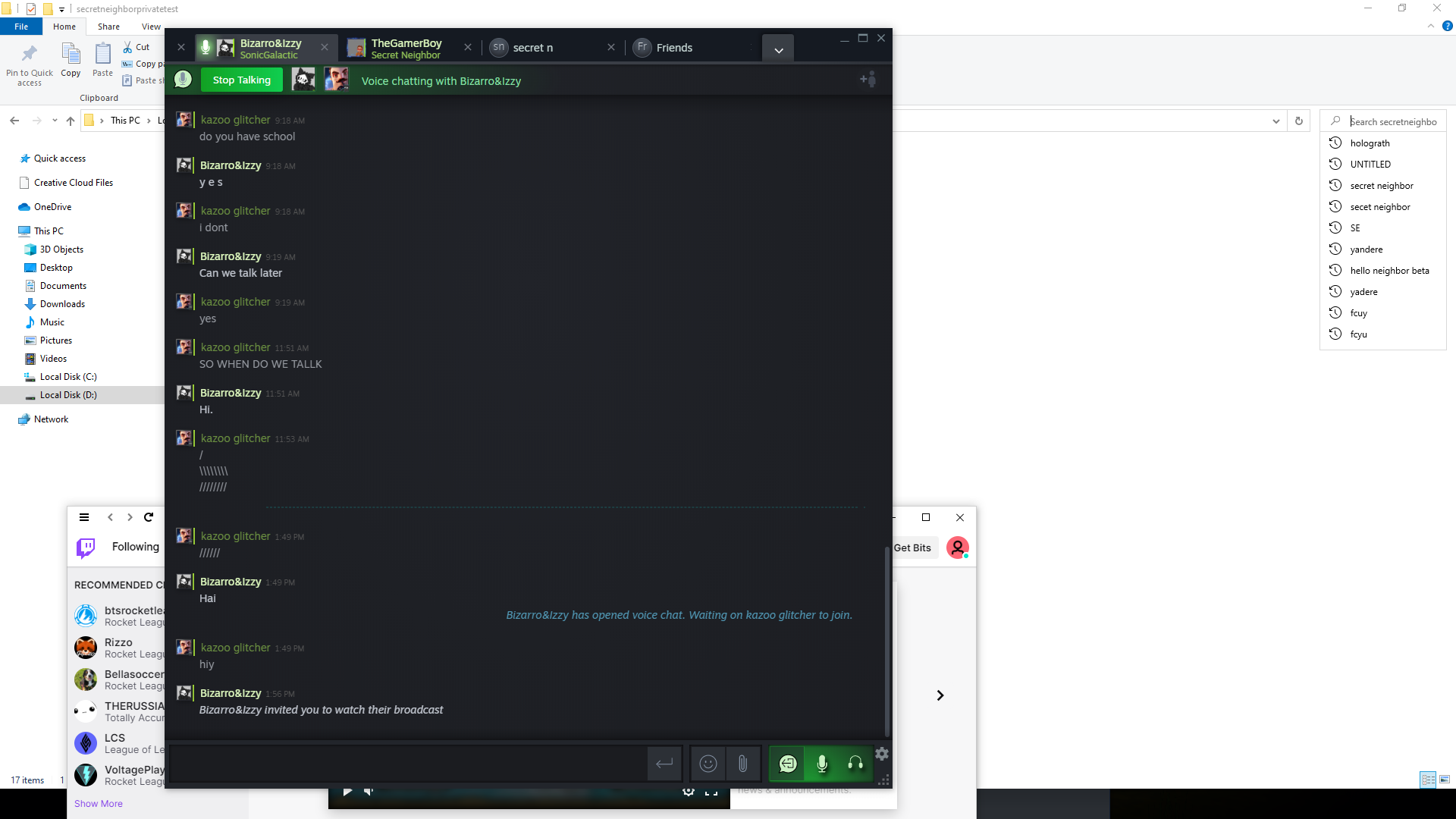Switch to Friends tab
This screenshot has height=819, width=1456.
tap(675, 47)
